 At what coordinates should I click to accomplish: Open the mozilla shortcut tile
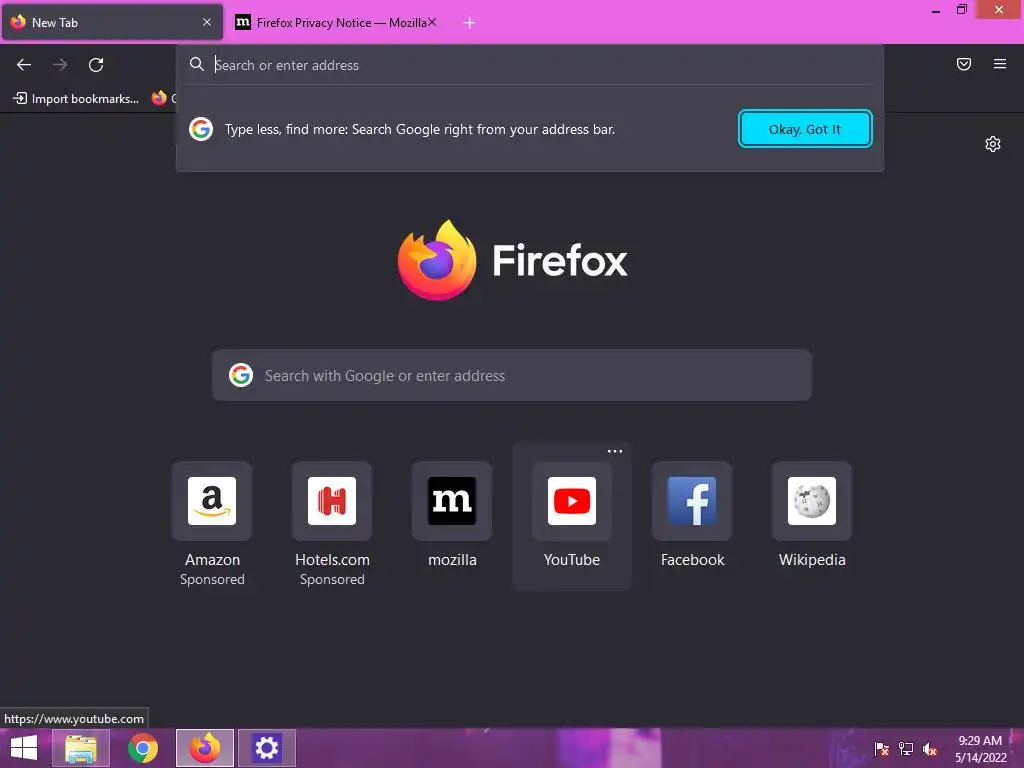[x=452, y=501]
